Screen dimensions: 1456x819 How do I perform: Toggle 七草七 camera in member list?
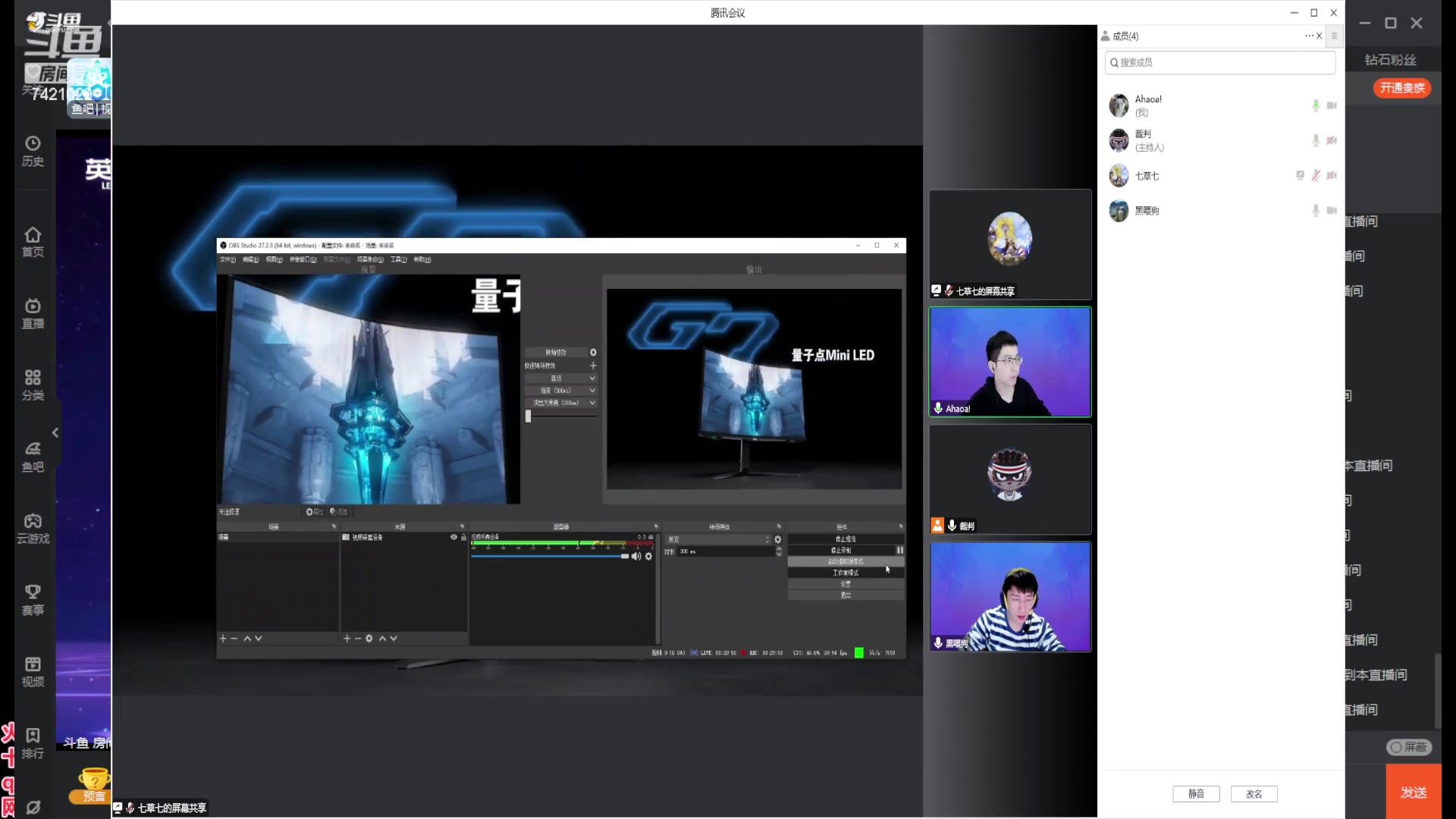point(1332,175)
